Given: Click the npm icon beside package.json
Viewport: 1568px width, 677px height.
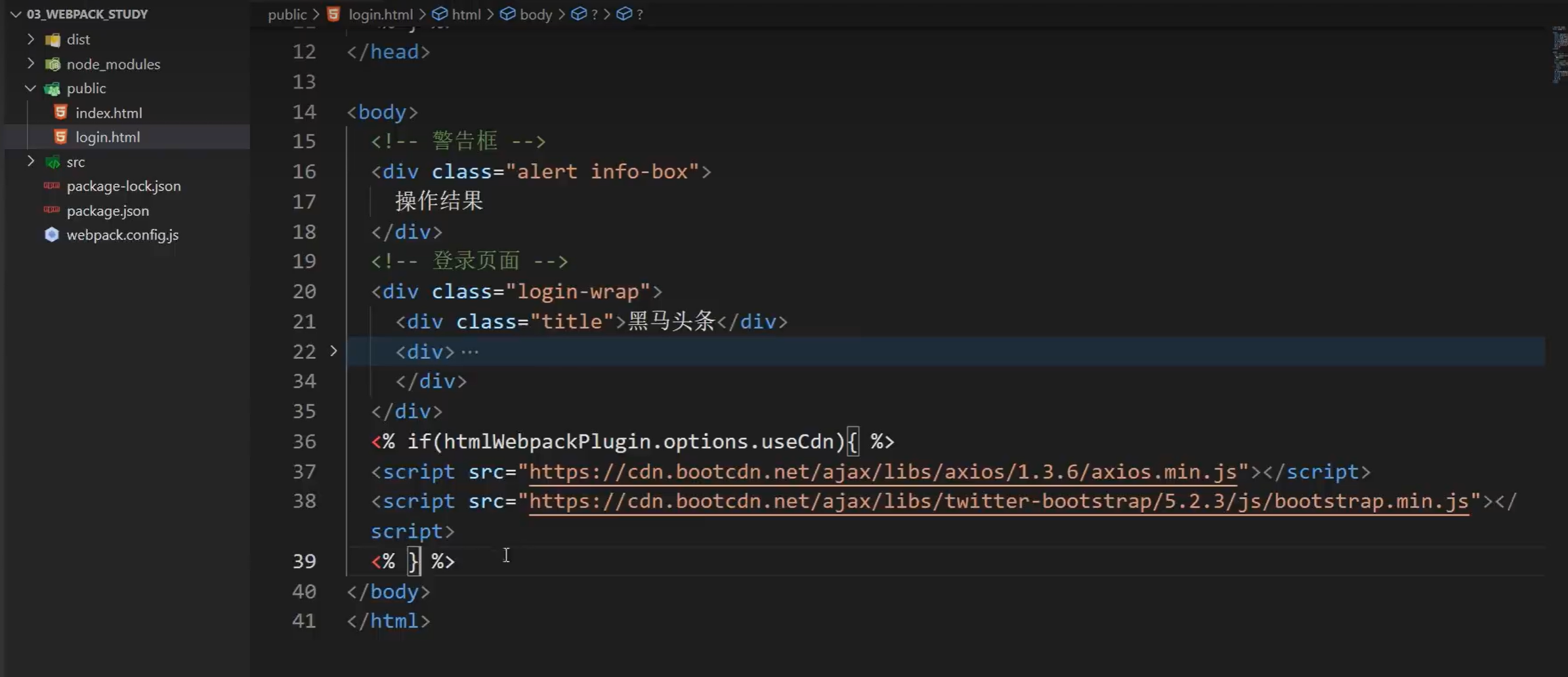Looking at the screenshot, I should 51,210.
